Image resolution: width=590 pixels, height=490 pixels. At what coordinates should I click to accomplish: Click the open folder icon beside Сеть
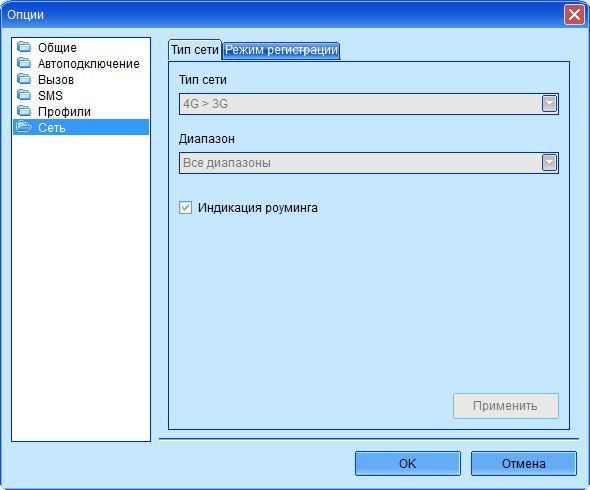point(24,127)
